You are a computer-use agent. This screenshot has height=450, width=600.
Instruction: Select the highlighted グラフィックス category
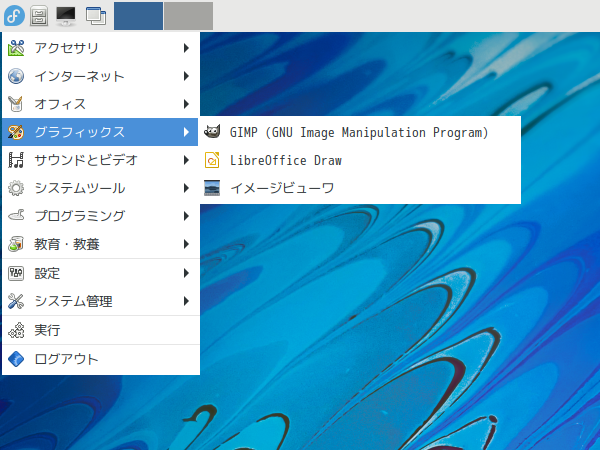point(100,132)
